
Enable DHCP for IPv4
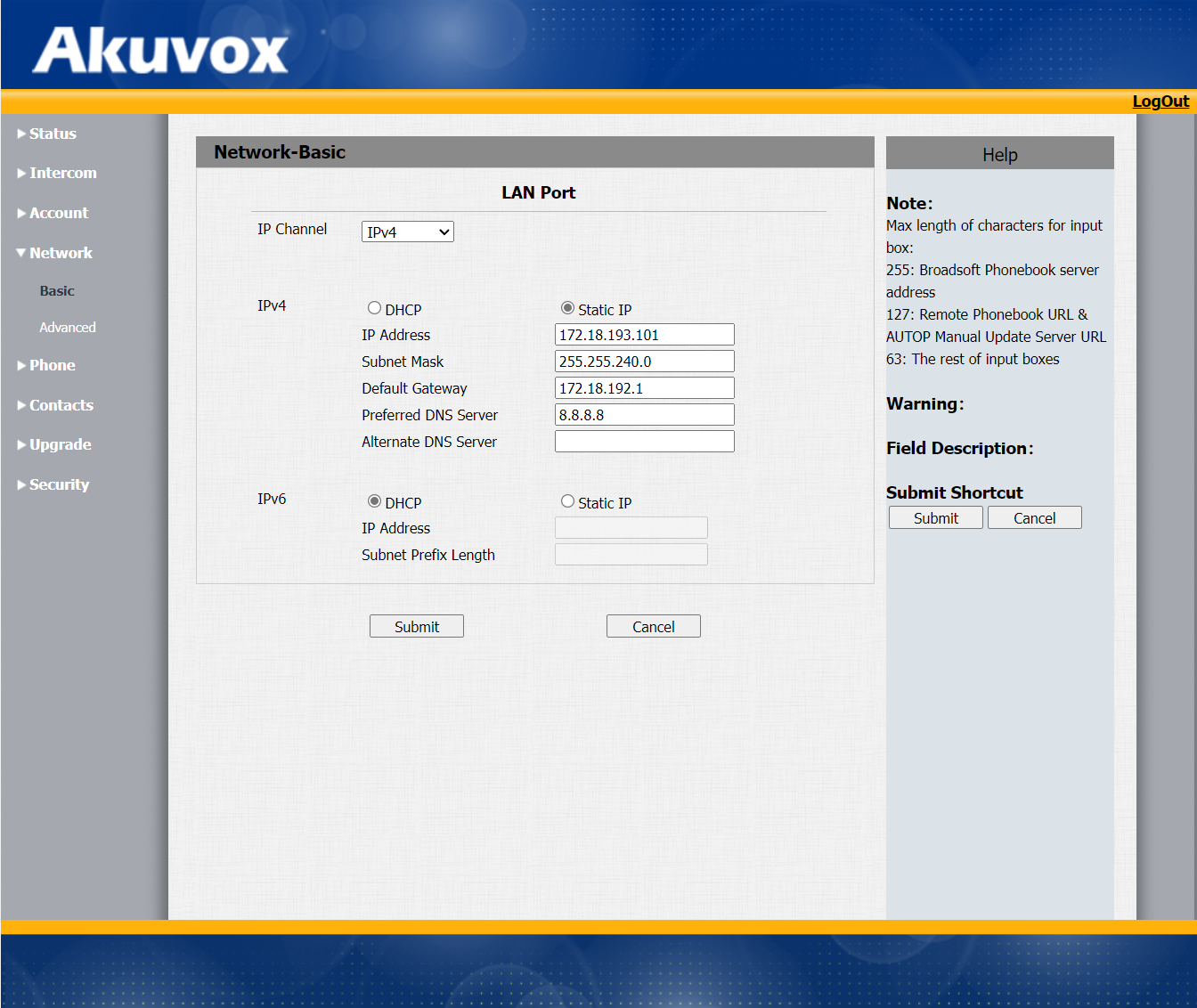(374, 307)
